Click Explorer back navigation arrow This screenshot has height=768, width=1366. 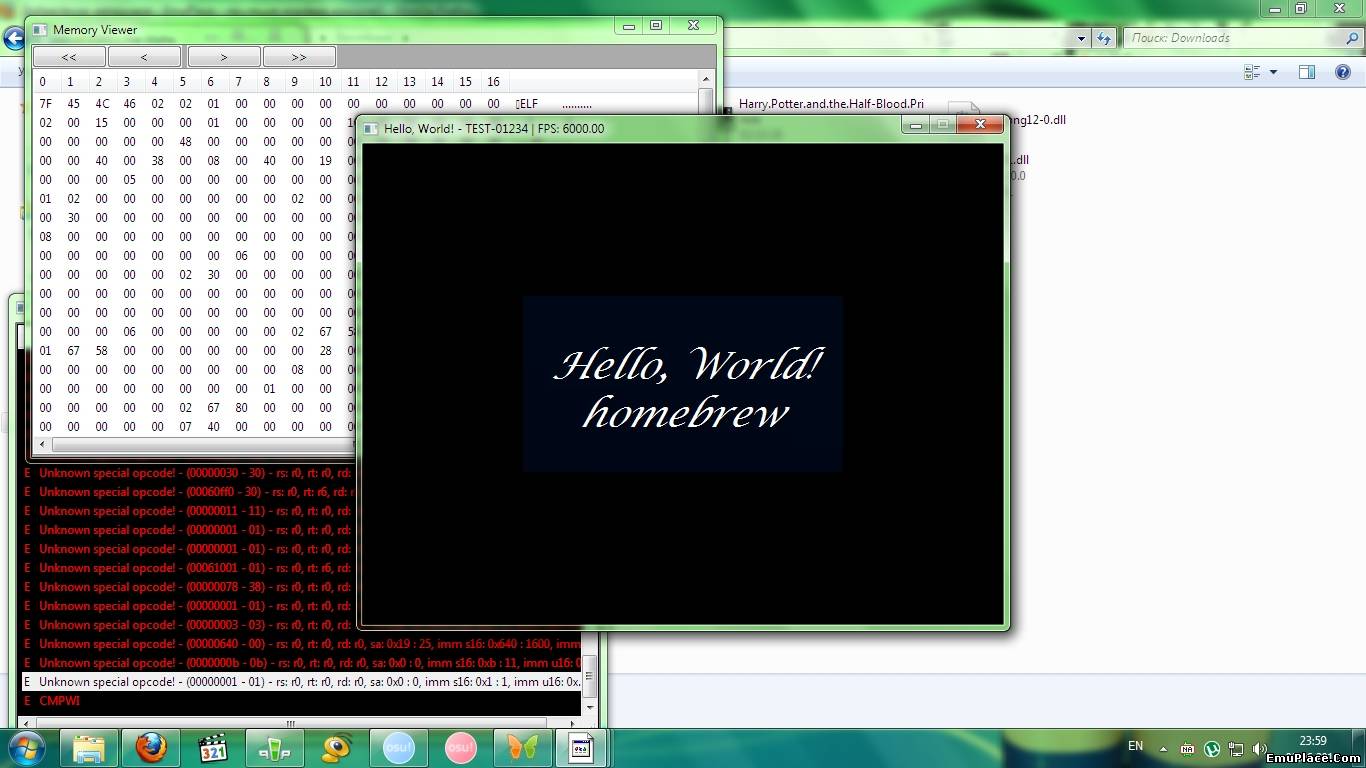(13, 38)
